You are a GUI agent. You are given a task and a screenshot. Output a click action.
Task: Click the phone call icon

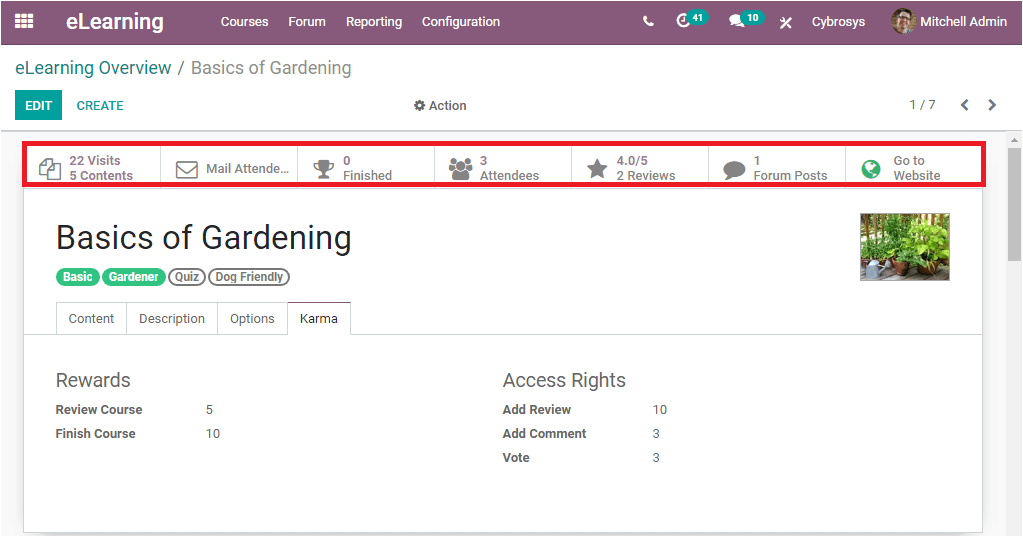(x=648, y=21)
